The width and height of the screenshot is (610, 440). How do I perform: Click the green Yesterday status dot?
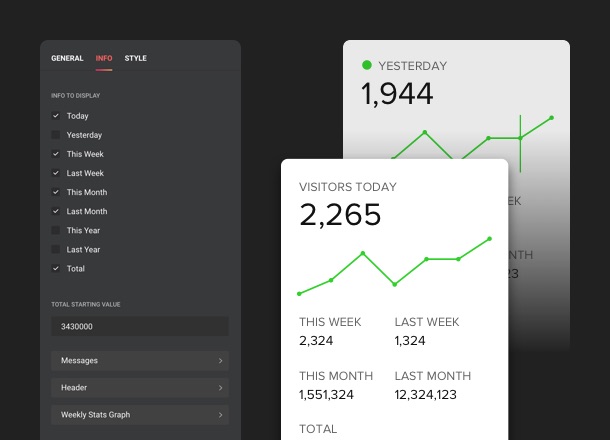click(x=367, y=65)
